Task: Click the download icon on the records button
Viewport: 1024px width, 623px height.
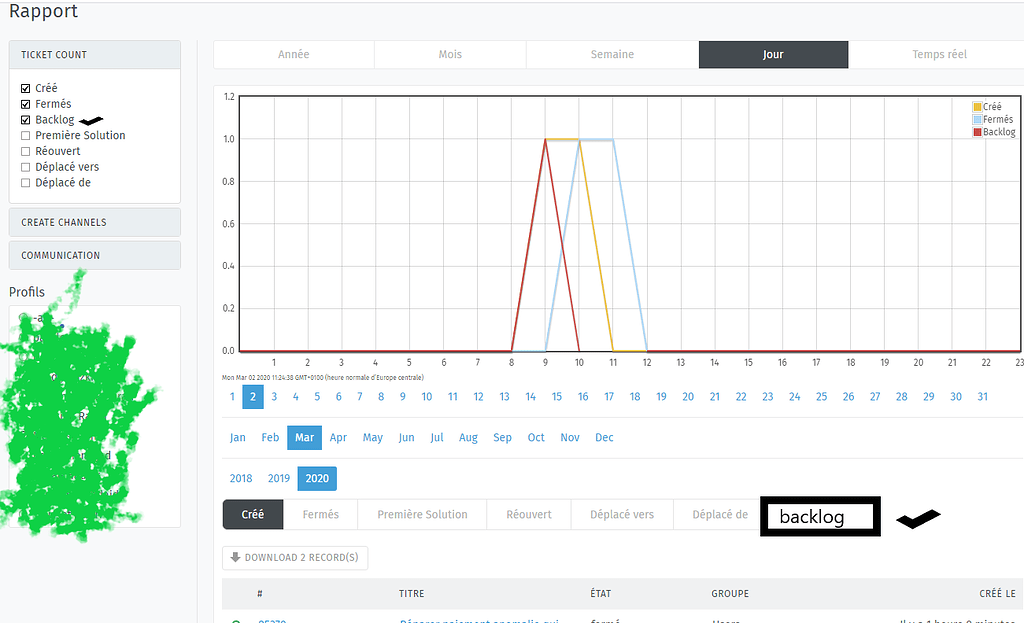Action: click(x=236, y=558)
